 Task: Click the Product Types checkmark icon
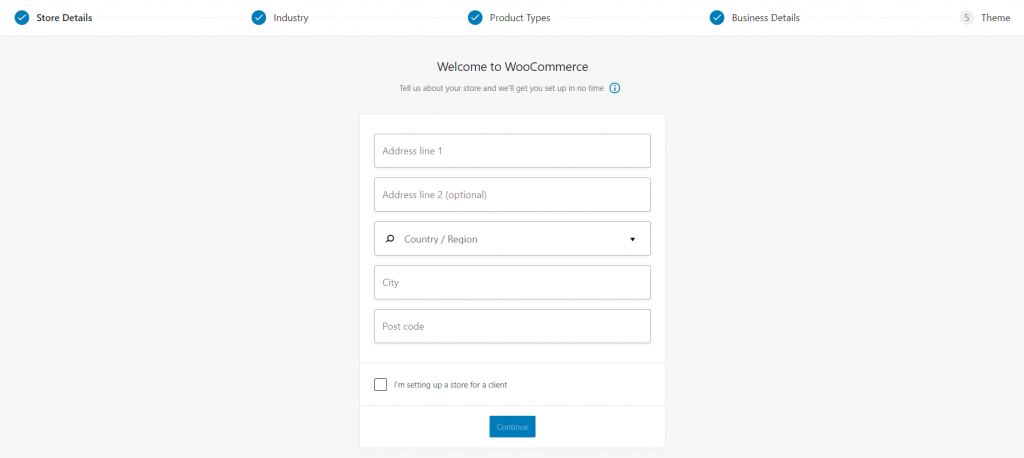click(x=475, y=18)
